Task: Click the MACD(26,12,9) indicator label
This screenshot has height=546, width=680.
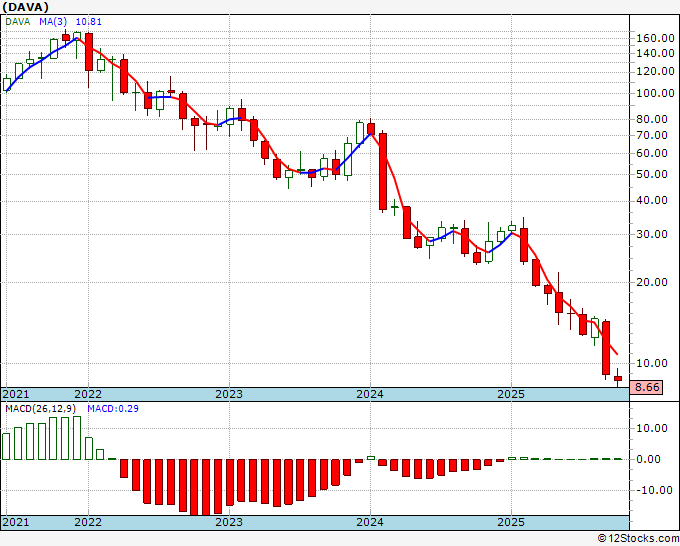Action: point(41,409)
